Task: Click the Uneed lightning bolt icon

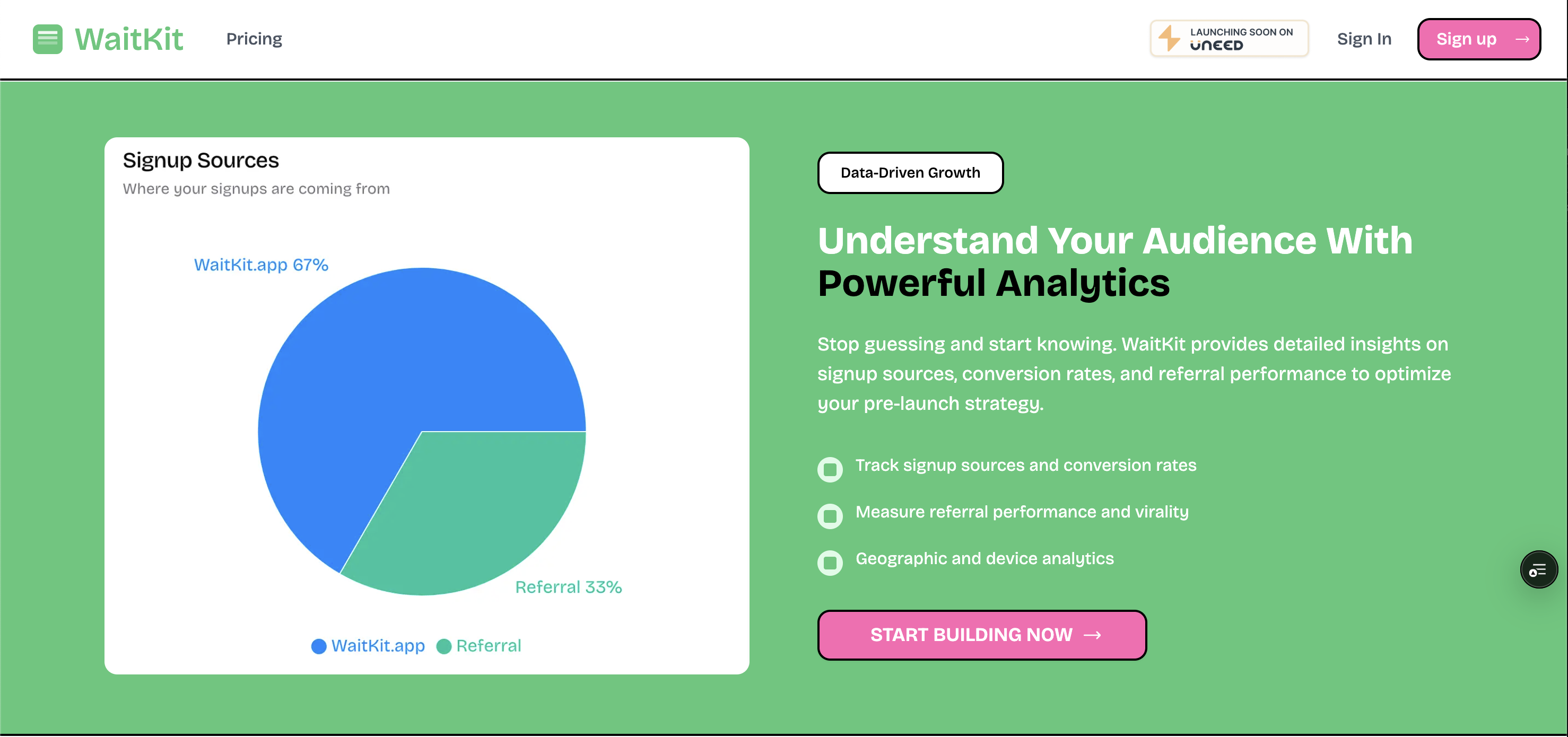Action: pyautogui.click(x=1169, y=38)
